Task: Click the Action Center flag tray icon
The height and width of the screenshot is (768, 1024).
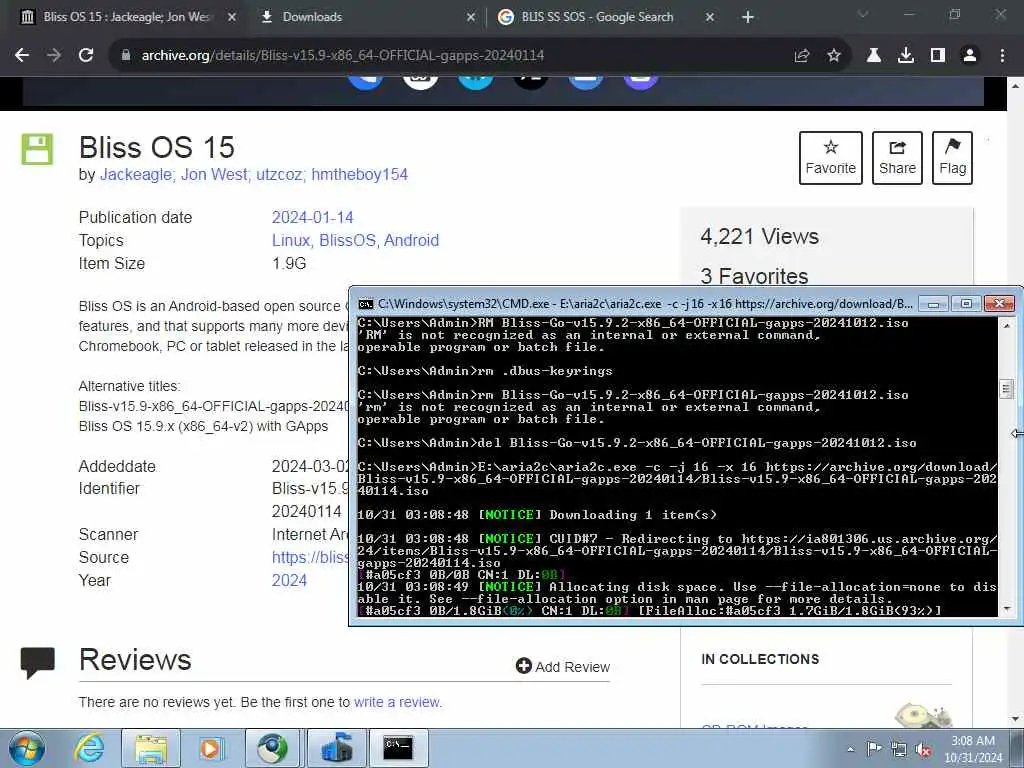Action: 874,748
